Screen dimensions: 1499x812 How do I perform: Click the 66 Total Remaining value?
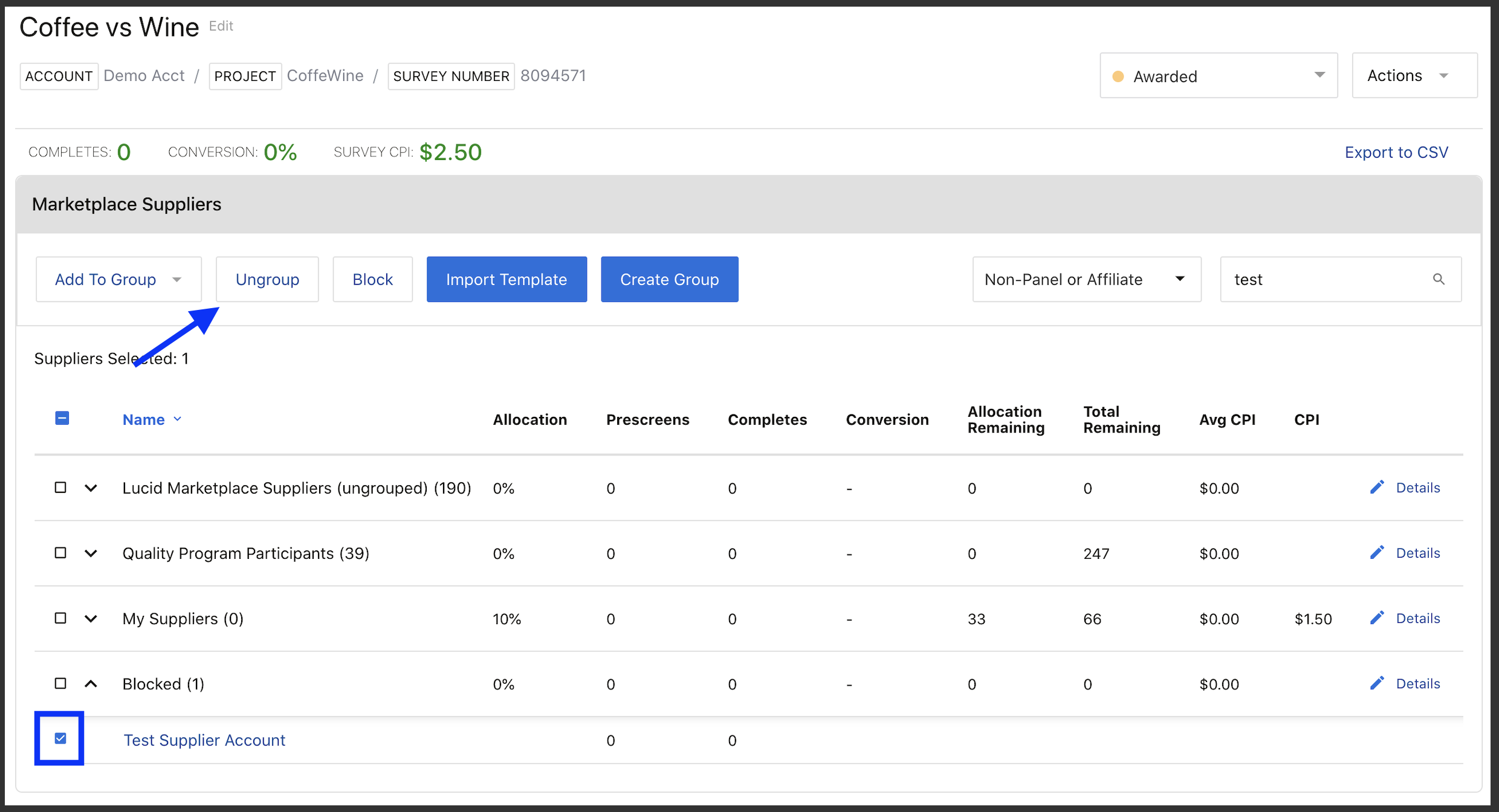tap(1092, 619)
